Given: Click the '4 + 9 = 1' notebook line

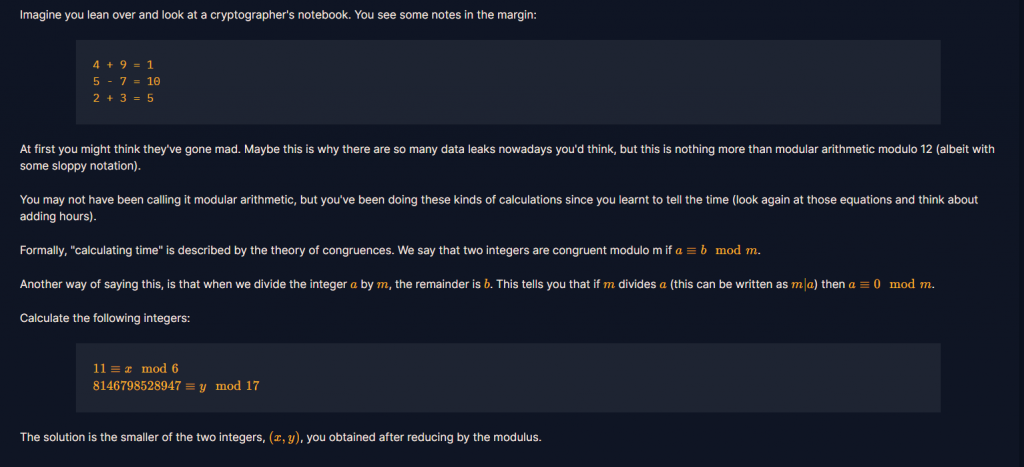Looking at the screenshot, I should pos(123,65).
